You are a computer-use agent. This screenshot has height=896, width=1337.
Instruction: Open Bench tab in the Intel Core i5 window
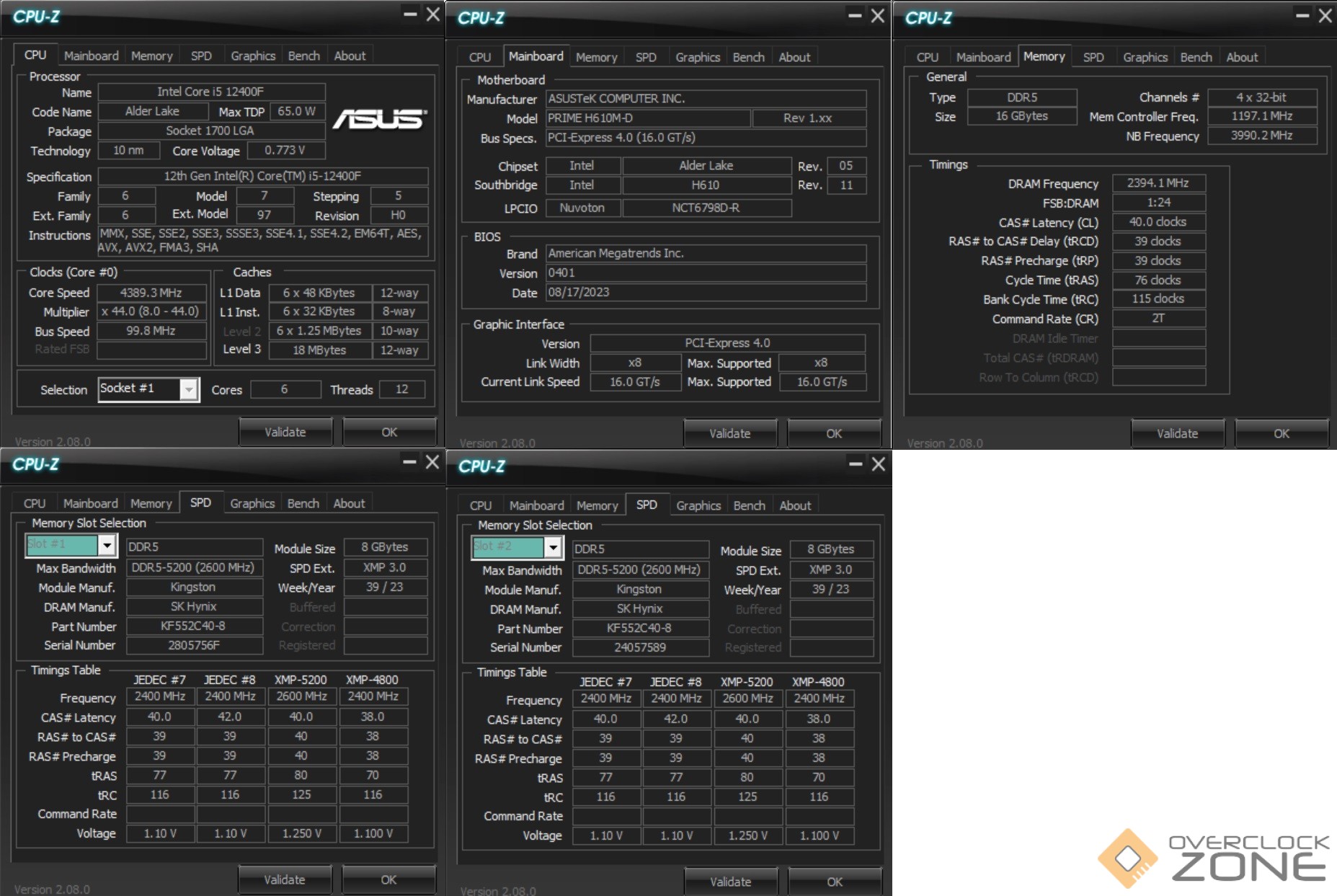[x=303, y=56]
